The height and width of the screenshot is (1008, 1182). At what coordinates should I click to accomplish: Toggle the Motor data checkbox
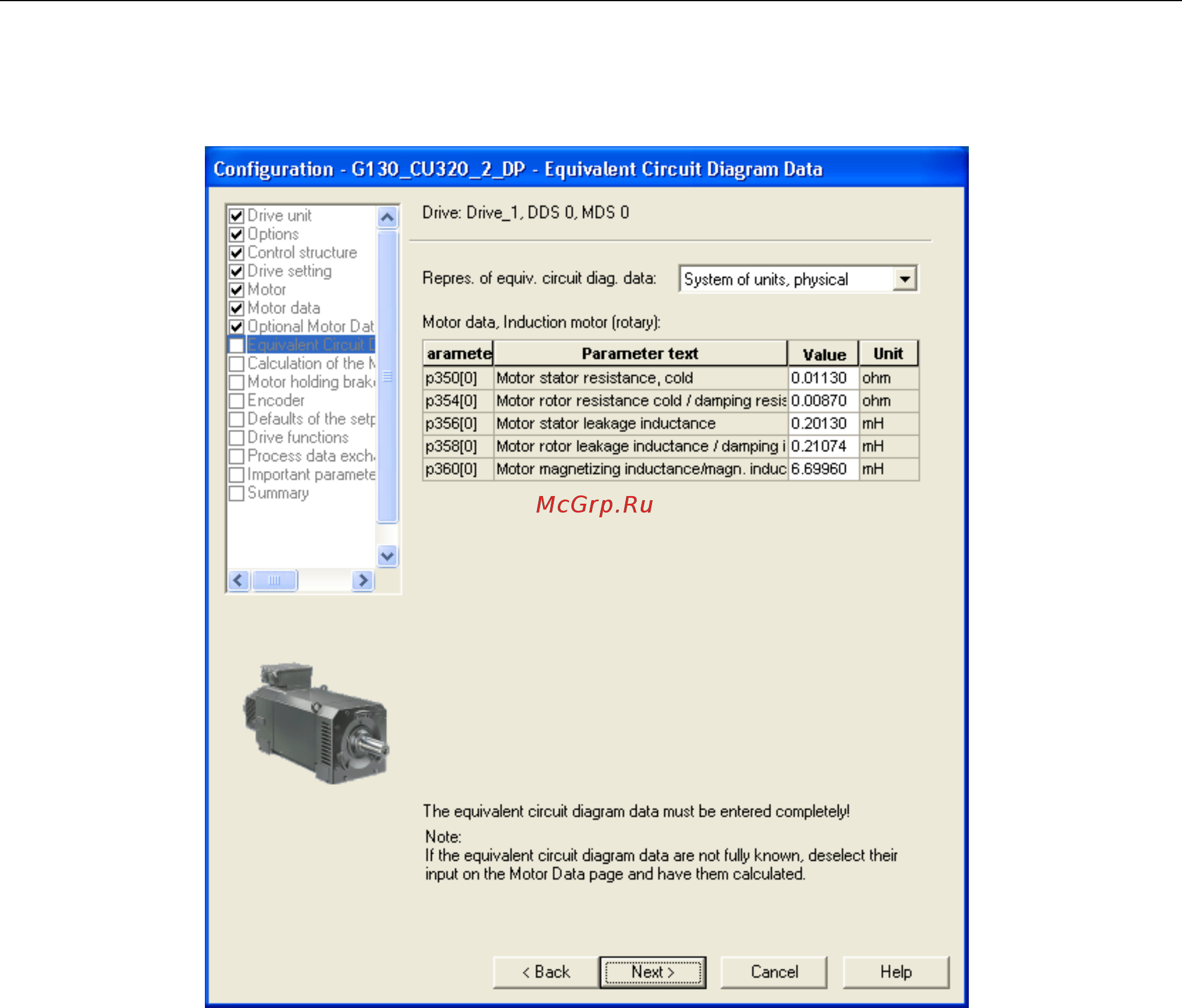(x=236, y=308)
